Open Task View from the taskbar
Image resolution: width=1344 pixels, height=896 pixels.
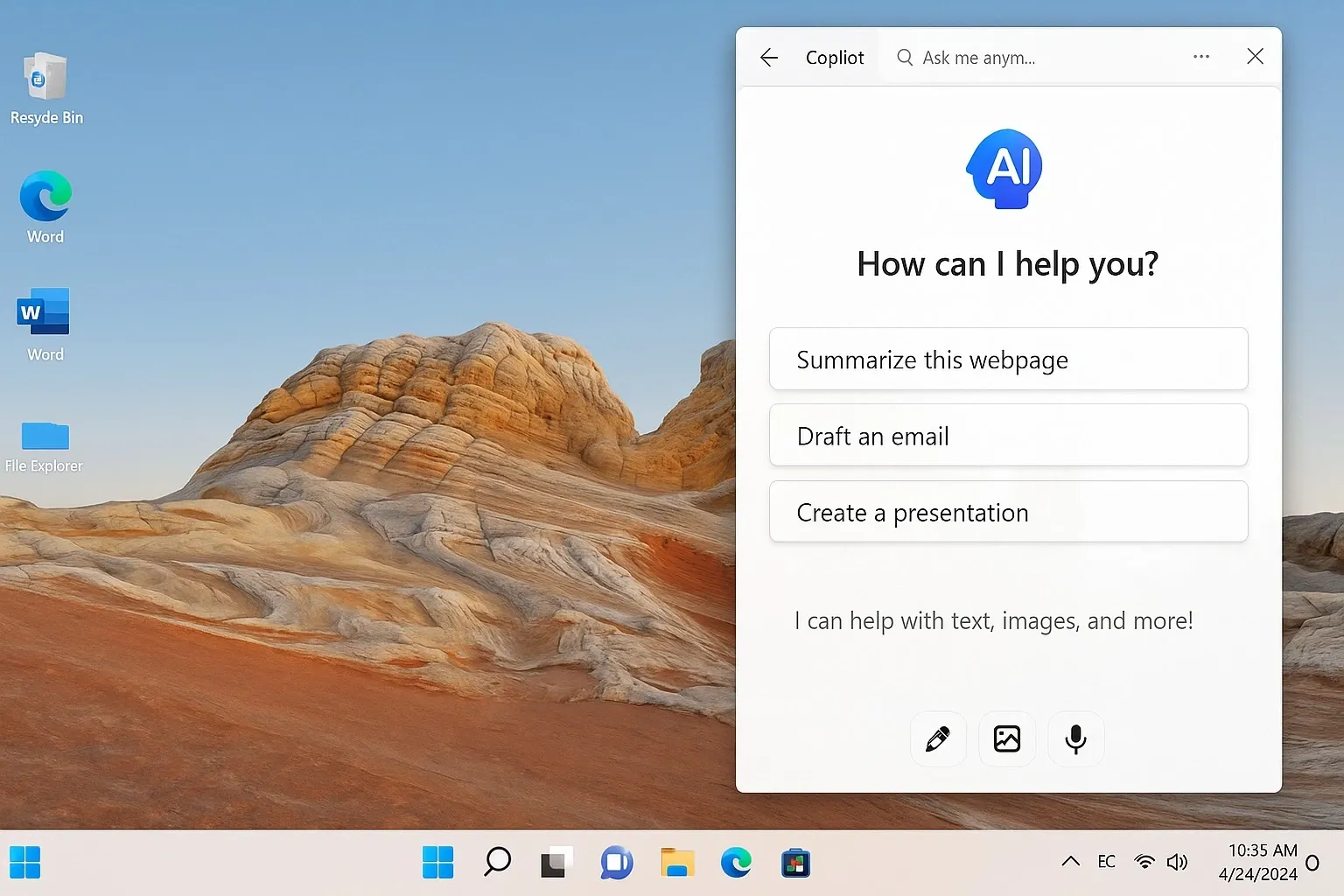click(555, 863)
